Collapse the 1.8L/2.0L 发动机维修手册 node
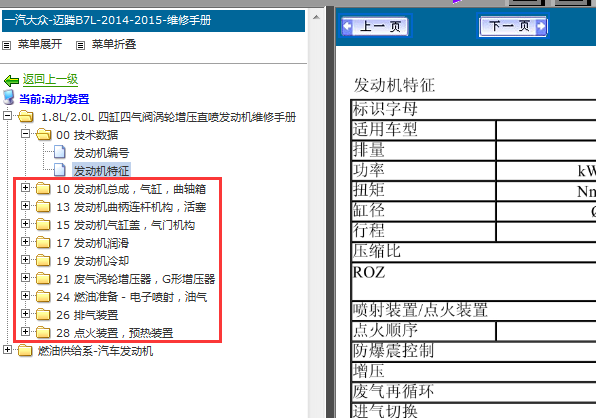The image size is (596, 418). (x=7, y=116)
